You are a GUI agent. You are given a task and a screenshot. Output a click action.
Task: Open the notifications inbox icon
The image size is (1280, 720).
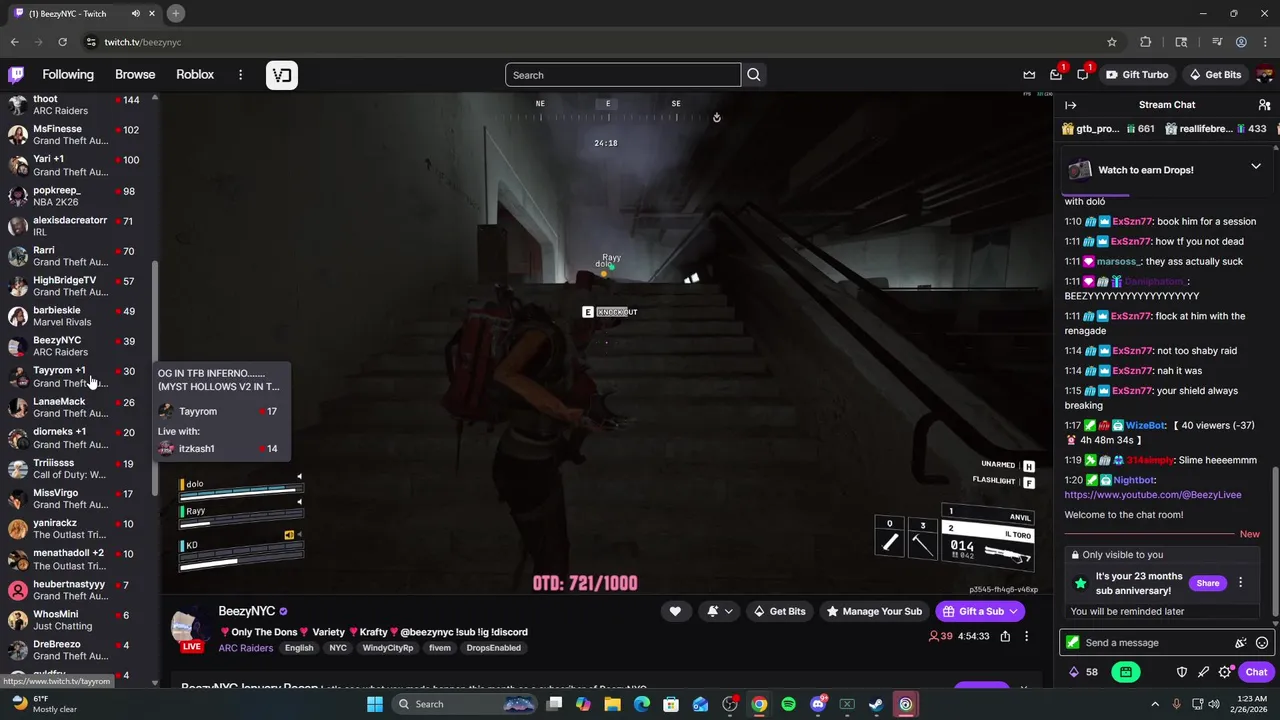[x=1056, y=75]
